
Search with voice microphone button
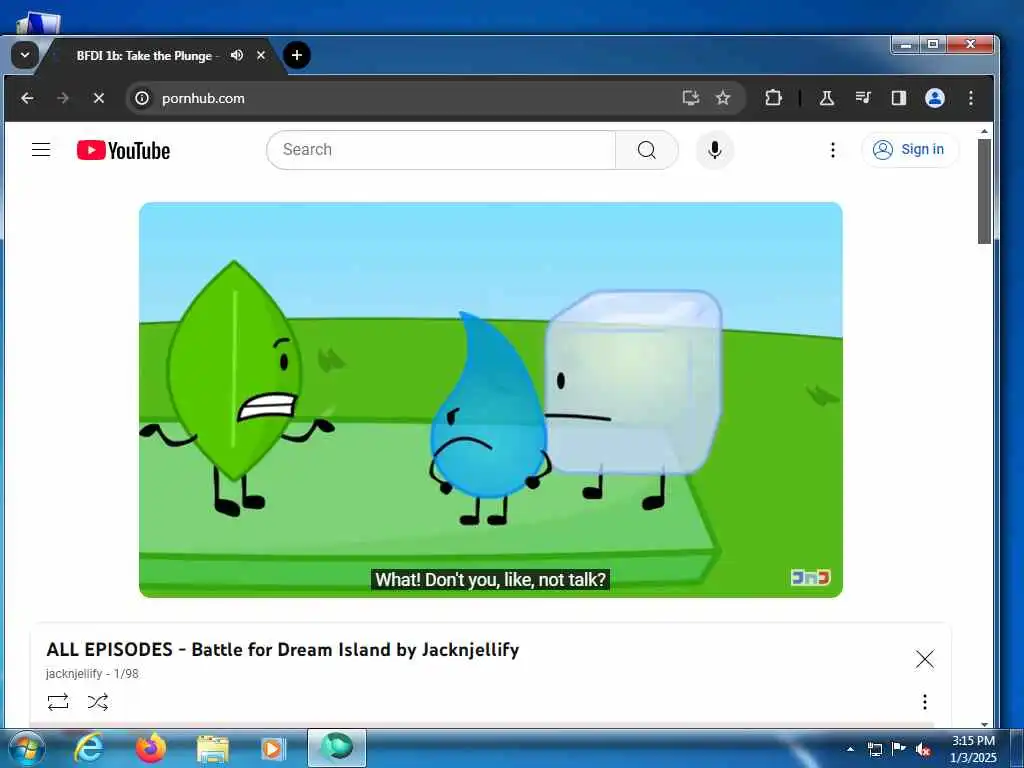tap(714, 150)
